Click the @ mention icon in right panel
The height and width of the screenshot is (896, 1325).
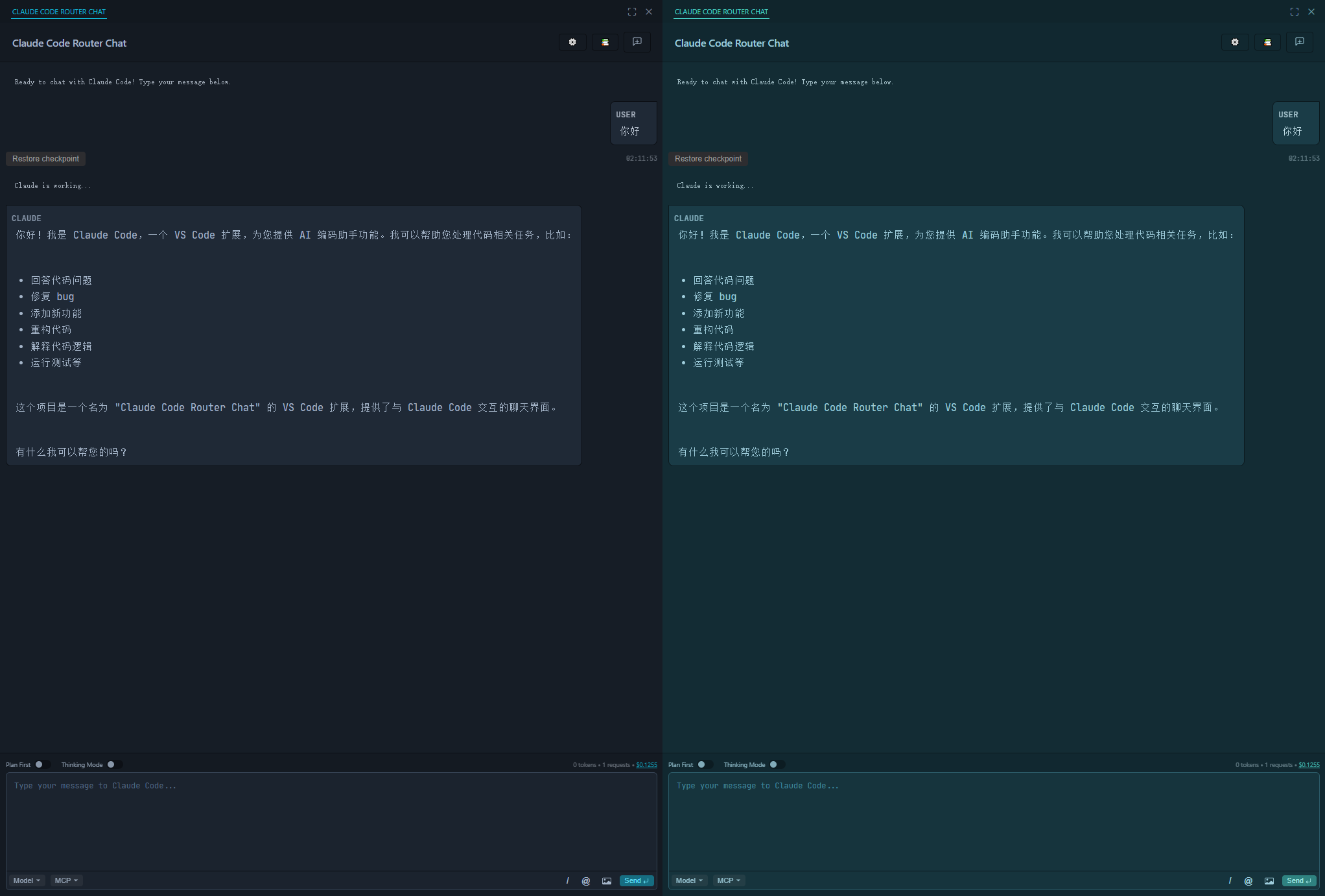pos(1249,880)
